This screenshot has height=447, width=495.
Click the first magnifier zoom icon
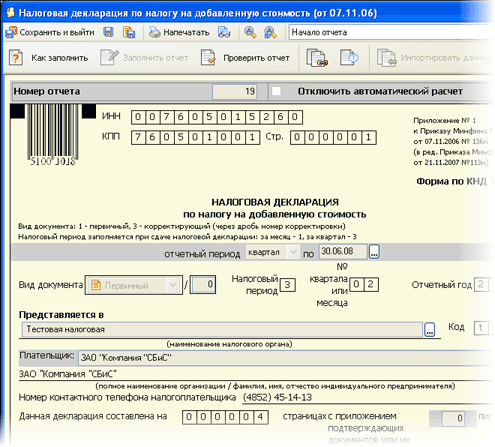point(250,32)
